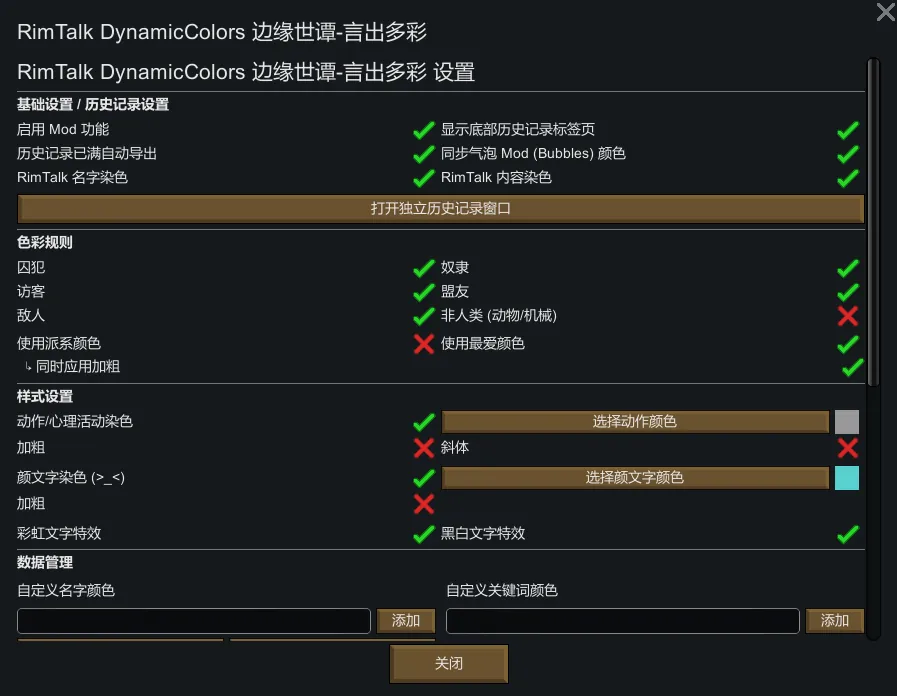Viewport: 897px width, 696px height.
Task: Toggle the 启用 Mod 功能 checkmark
Action: click(423, 130)
